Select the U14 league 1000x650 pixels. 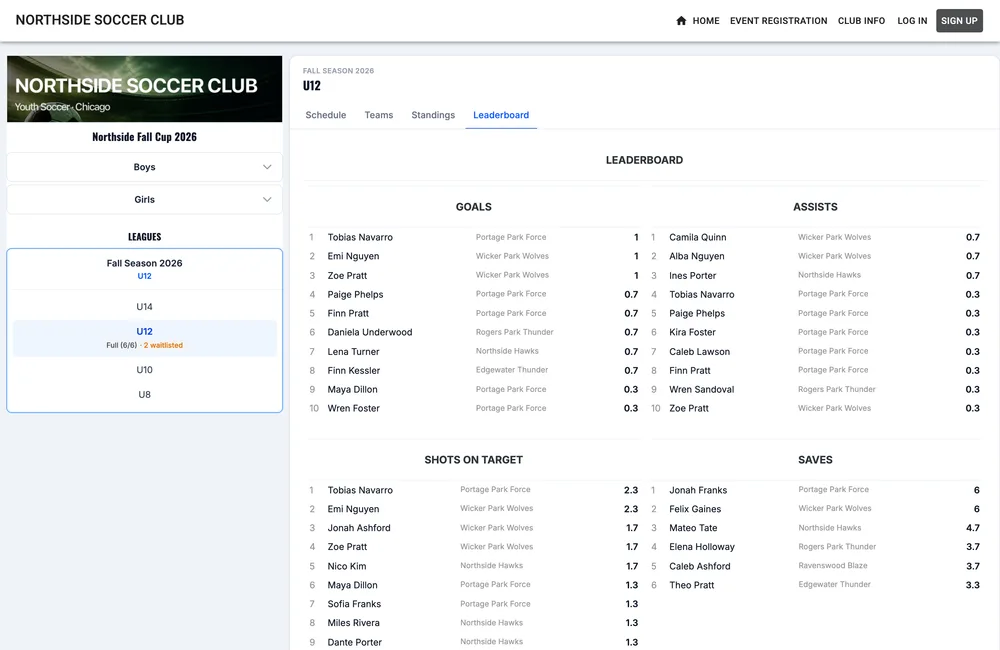(x=145, y=307)
